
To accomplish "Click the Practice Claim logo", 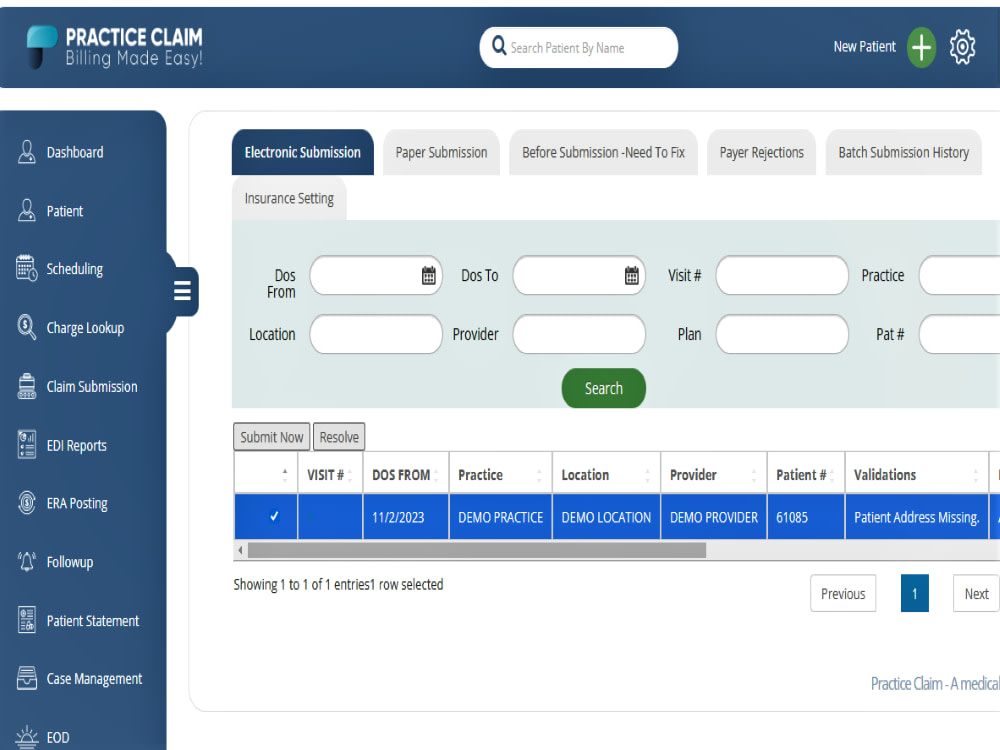I will pos(115,47).
